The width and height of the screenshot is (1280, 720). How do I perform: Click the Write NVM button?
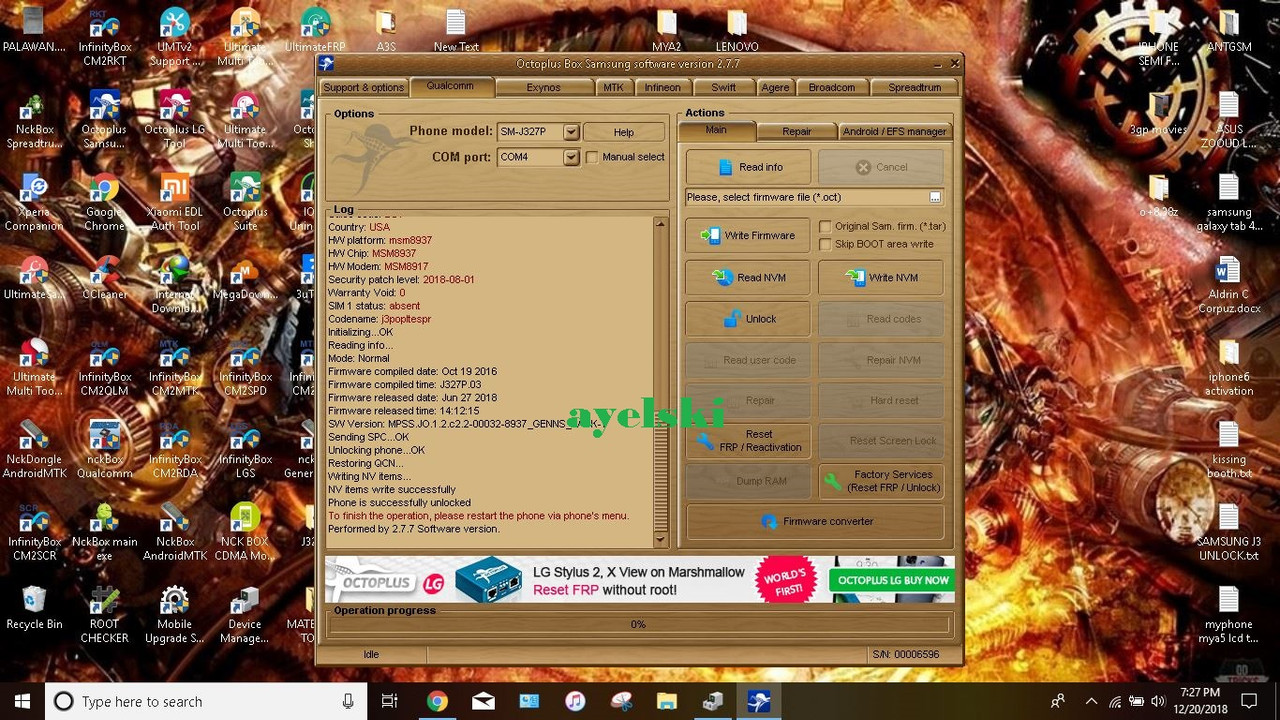880,278
